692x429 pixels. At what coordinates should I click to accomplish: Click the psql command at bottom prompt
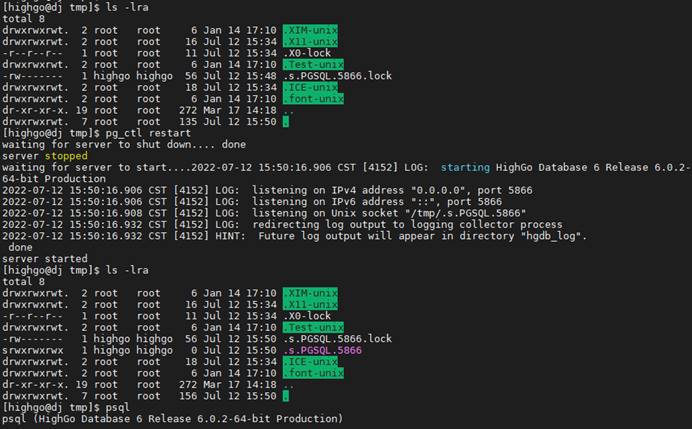(118, 407)
